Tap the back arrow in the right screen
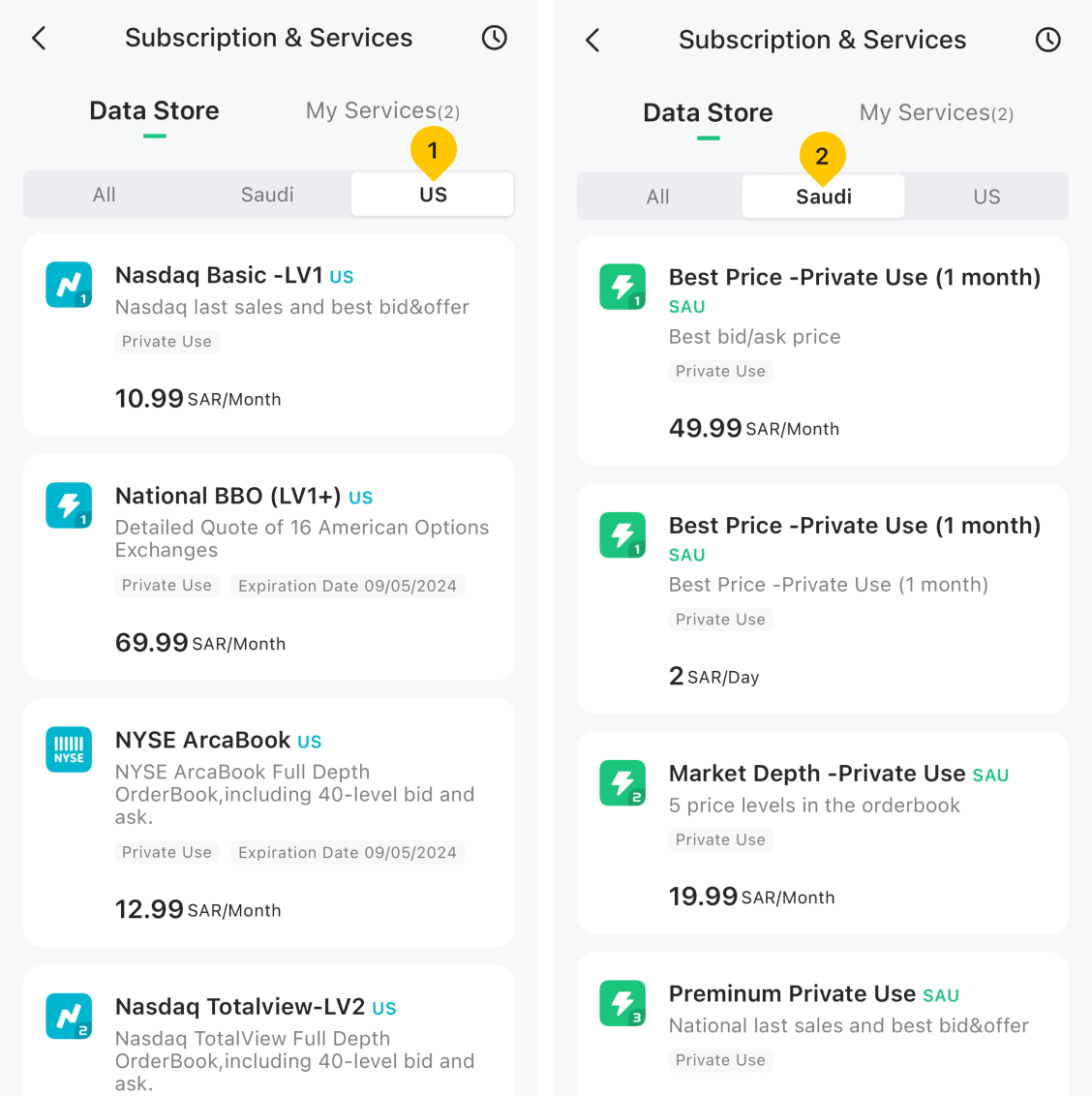This screenshot has width=1092, height=1097. tap(592, 40)
